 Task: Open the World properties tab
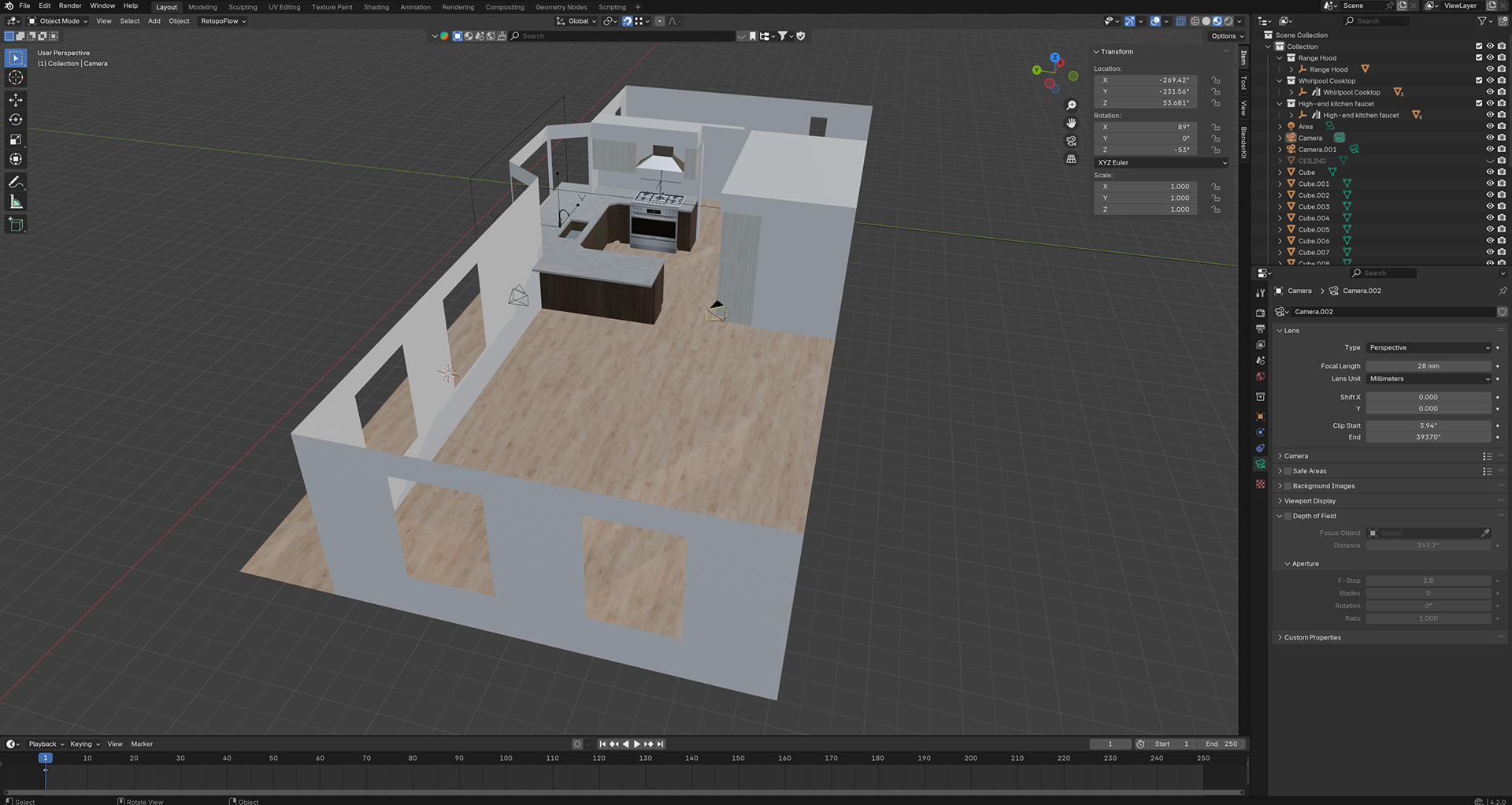[1260, 377]
